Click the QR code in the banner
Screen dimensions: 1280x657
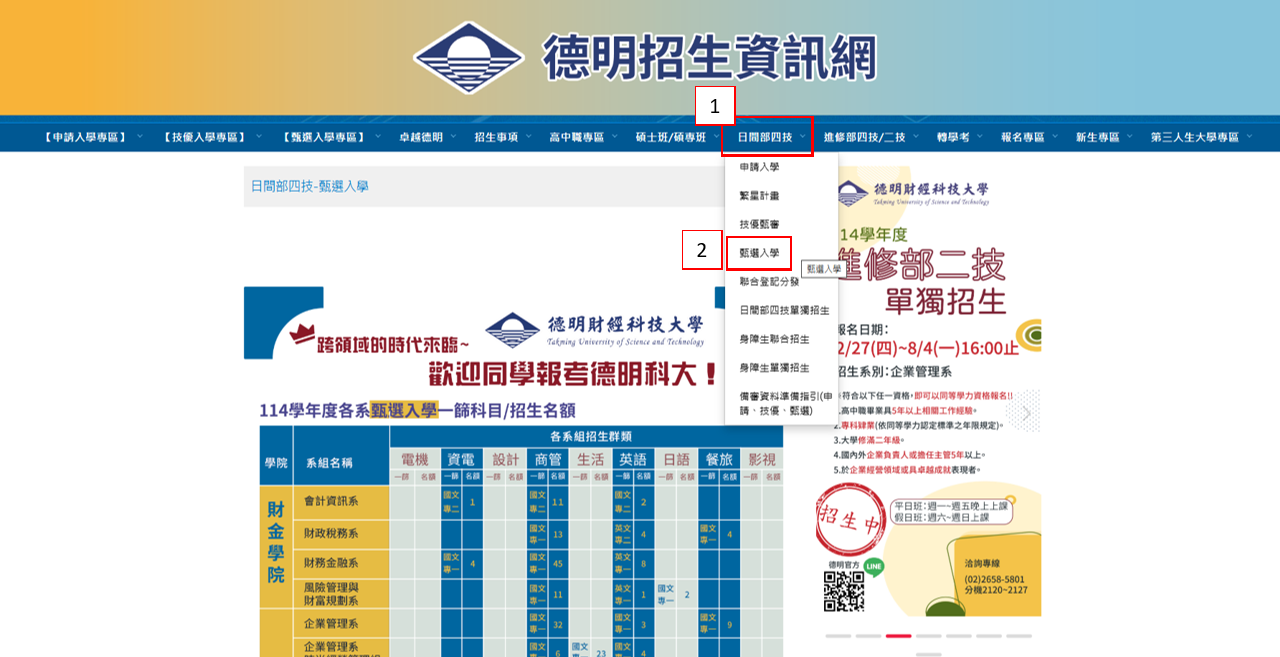pyautogui.click(x=844, y=591)
